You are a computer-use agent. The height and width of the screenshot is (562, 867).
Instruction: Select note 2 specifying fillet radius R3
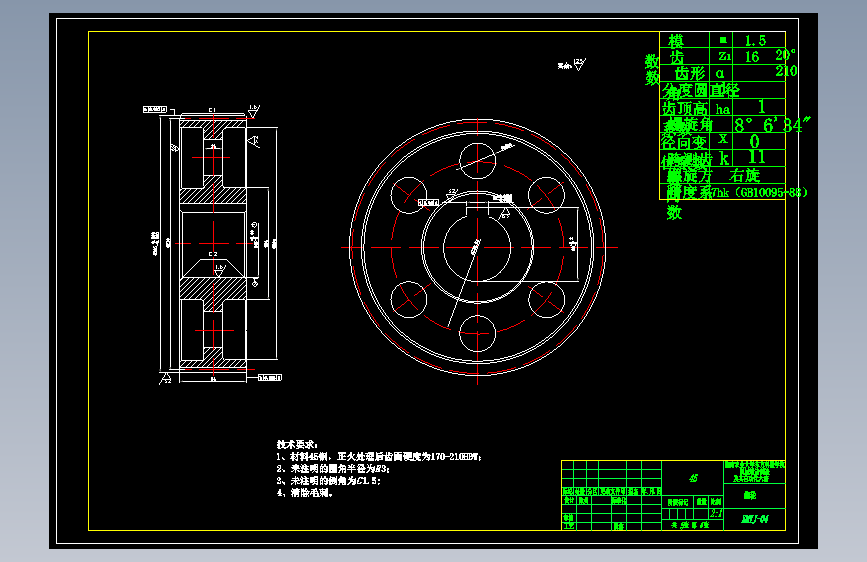point(333,469)
